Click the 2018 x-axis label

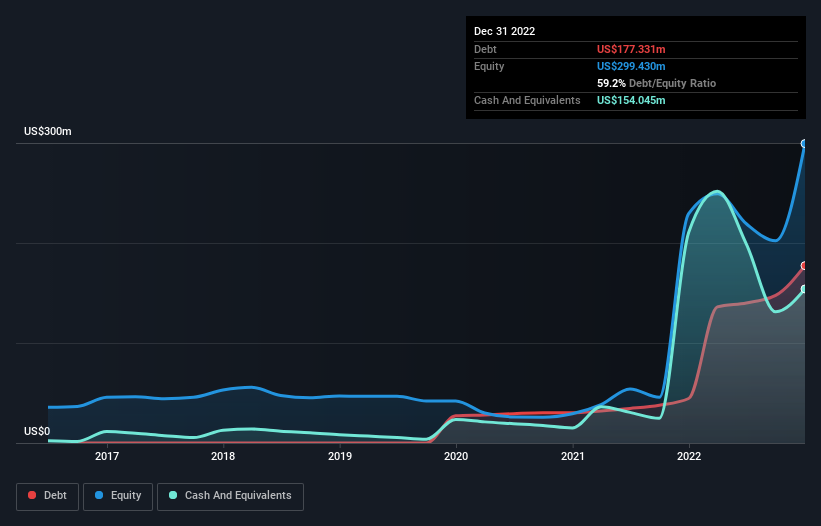223,456
